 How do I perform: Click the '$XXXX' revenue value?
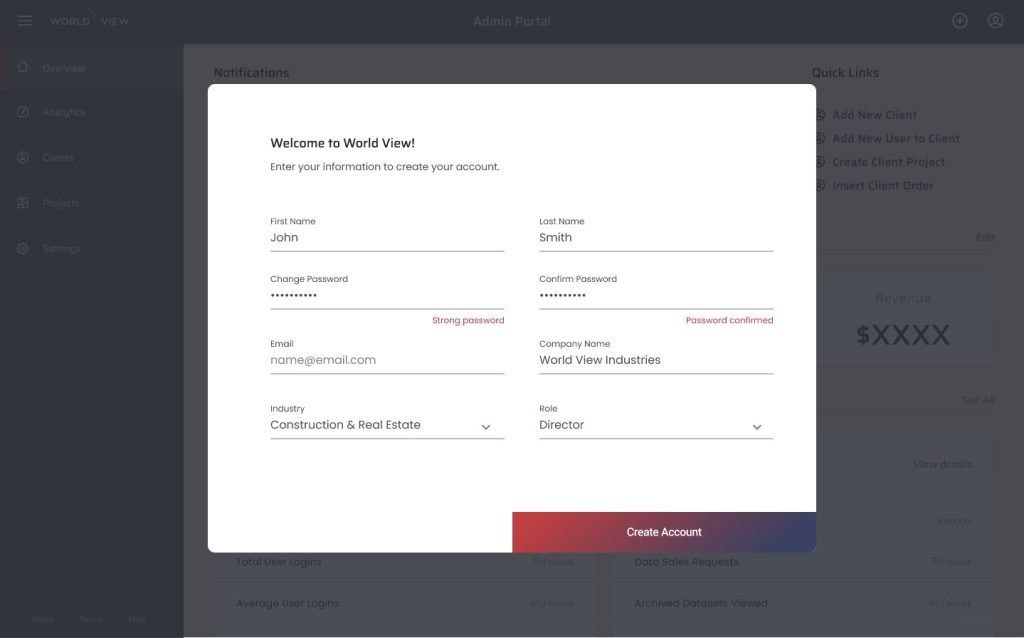click(903, 335)
